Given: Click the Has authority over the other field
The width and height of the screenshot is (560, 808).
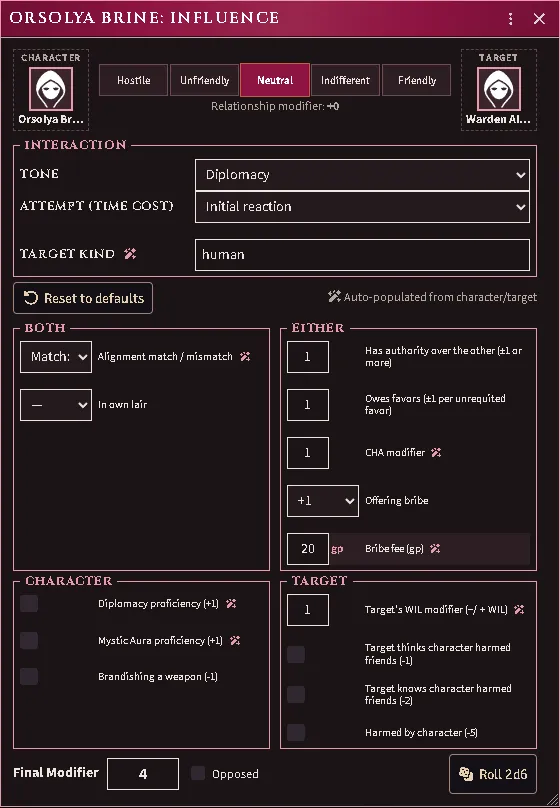Looking at the screenshot, I should tap(308, 357).
